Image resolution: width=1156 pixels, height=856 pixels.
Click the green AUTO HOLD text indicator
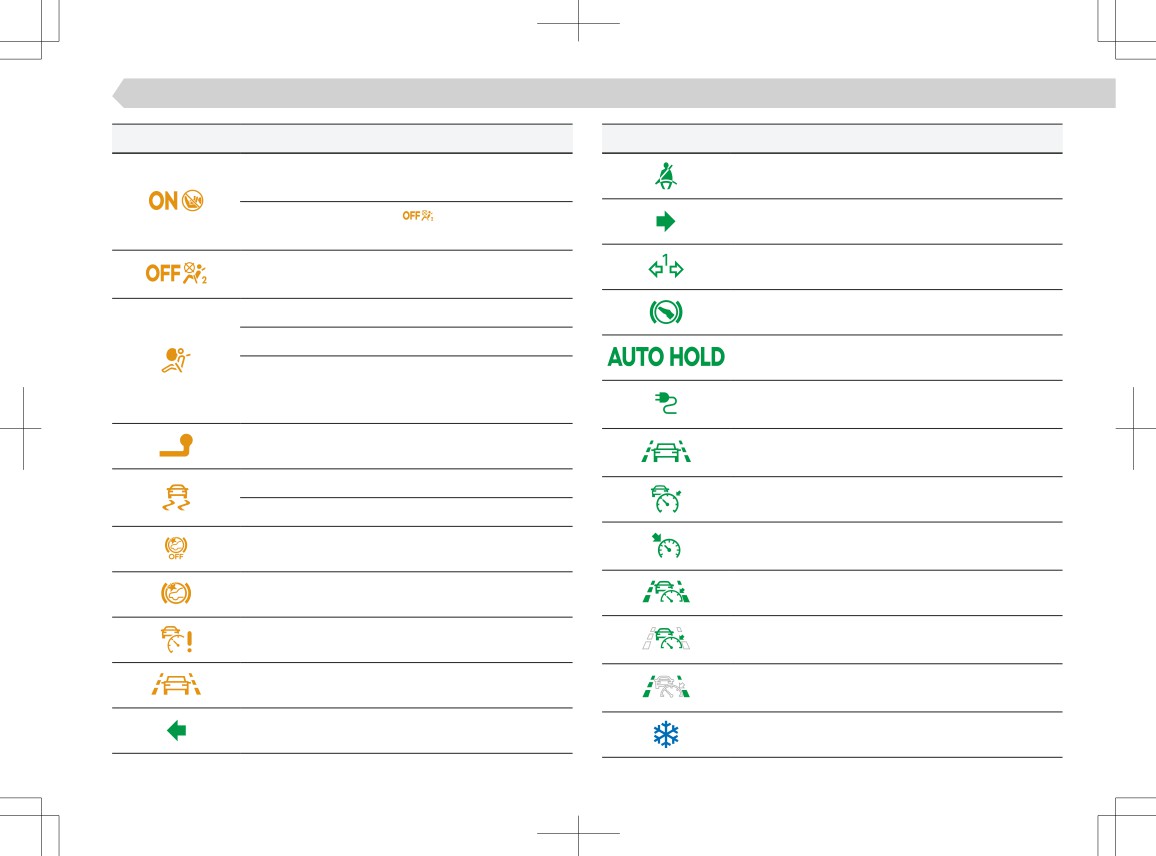pyautogui.click(x=666, y=358)
